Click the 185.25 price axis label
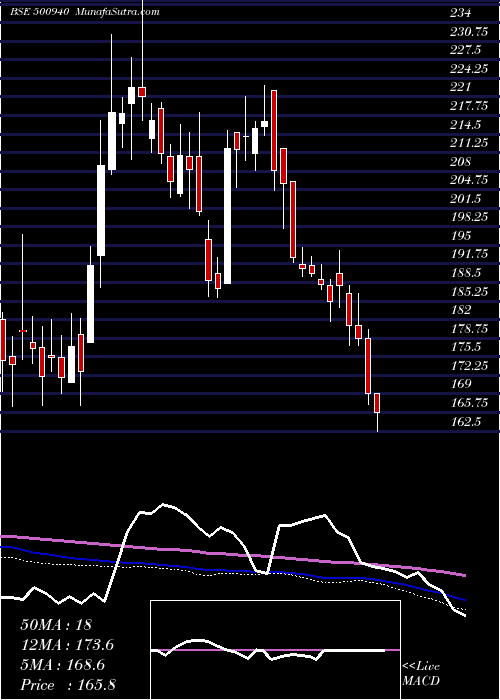 468,292
